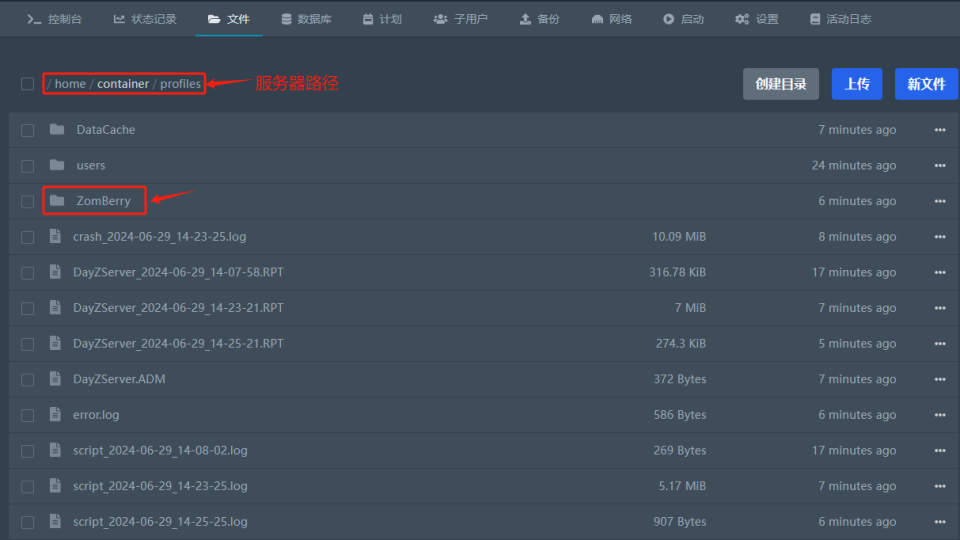Click the 上传 upload button
This screenshot has height=540, width=960.
point(856,84)
